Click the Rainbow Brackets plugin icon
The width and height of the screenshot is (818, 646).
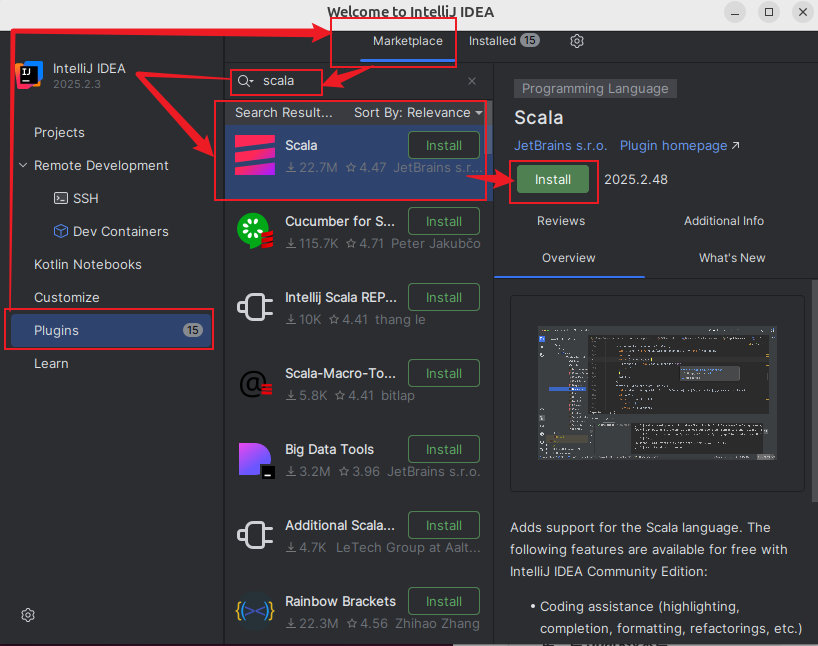pyautogui.click(x=255, y=611)
